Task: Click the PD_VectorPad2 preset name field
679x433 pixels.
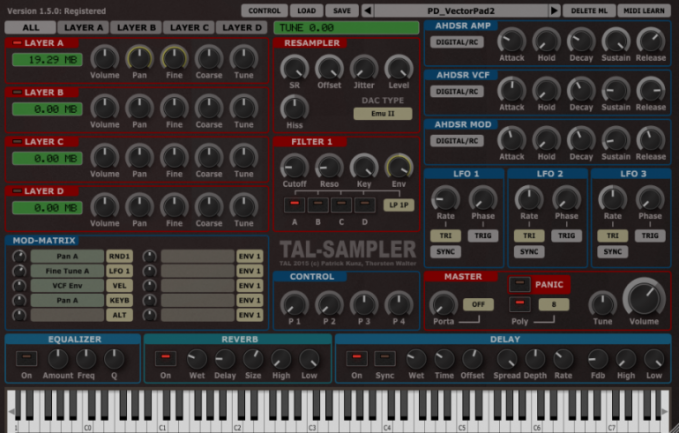Action: 461,11
